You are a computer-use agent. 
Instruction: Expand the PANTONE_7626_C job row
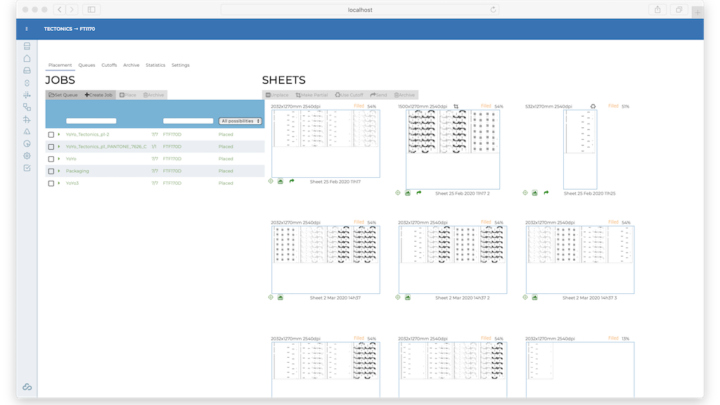59,146
